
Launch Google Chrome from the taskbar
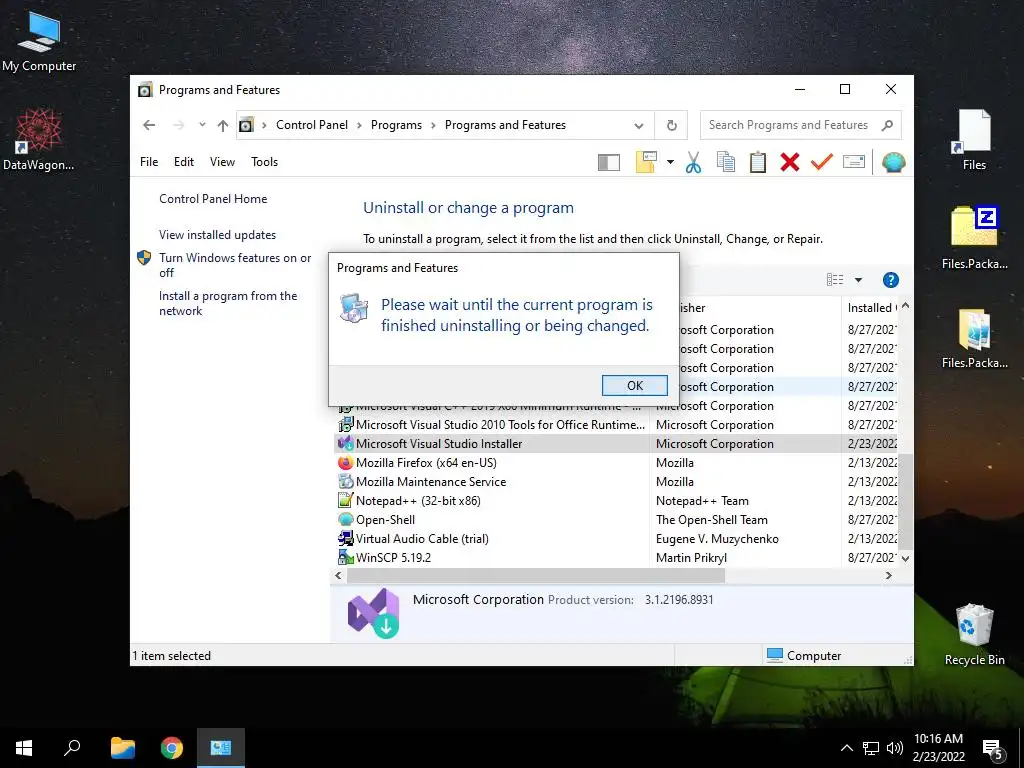click(172, 748)
